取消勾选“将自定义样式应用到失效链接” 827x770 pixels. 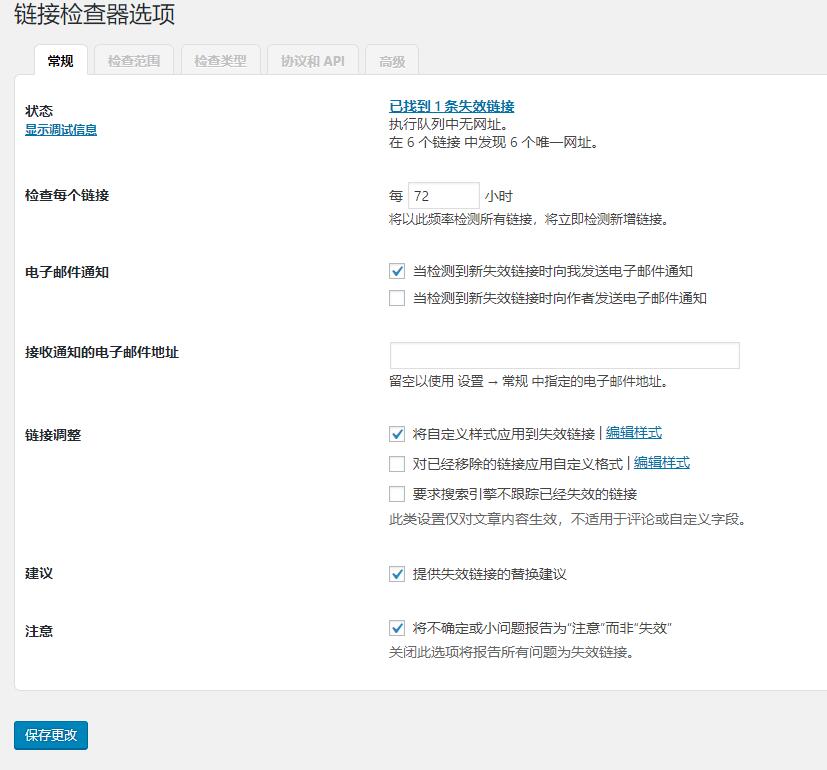click(x=397, y=433)
